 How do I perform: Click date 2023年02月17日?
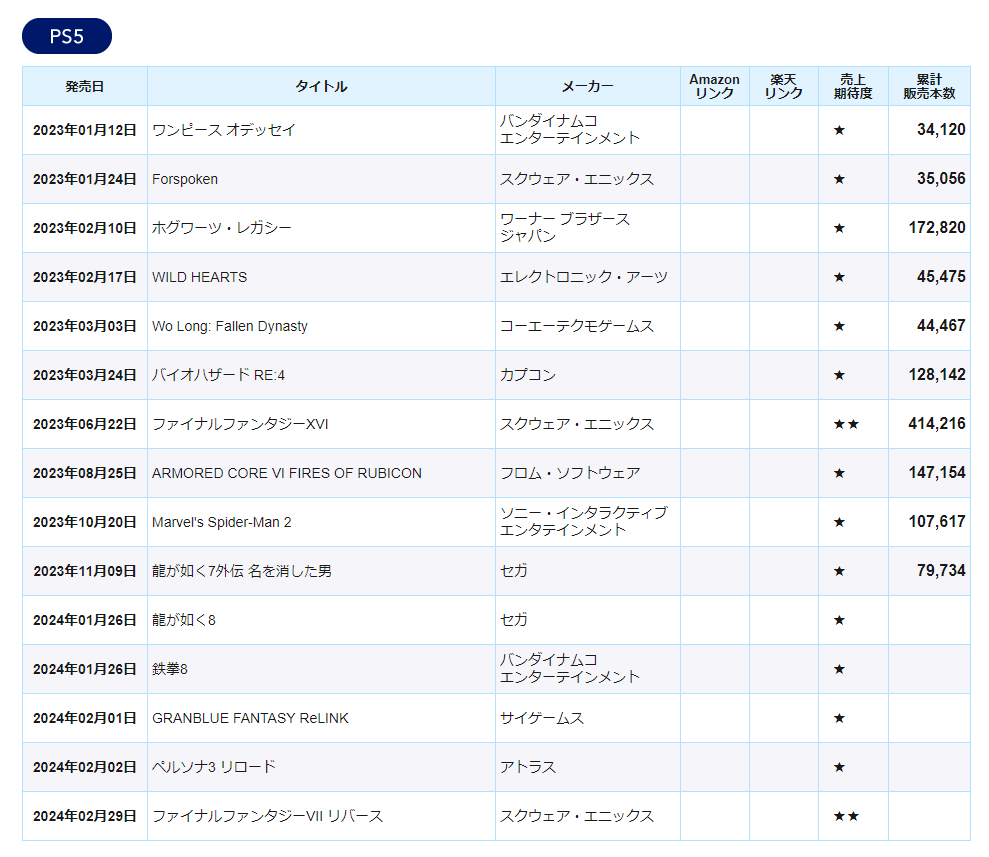click(85, 277)
